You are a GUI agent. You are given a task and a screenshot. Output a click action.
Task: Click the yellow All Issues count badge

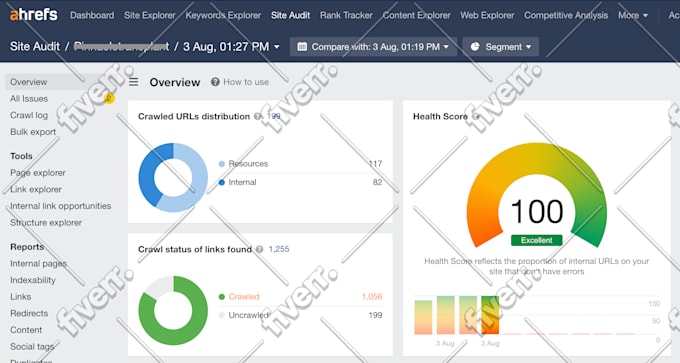pos(109,98)
